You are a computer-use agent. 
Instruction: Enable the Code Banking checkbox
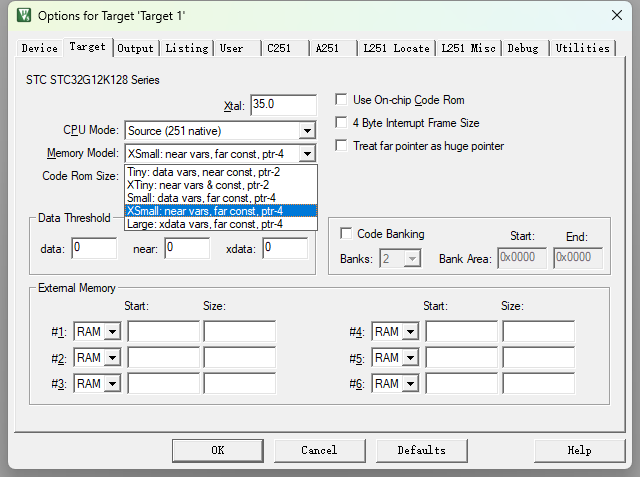(346, 233)
